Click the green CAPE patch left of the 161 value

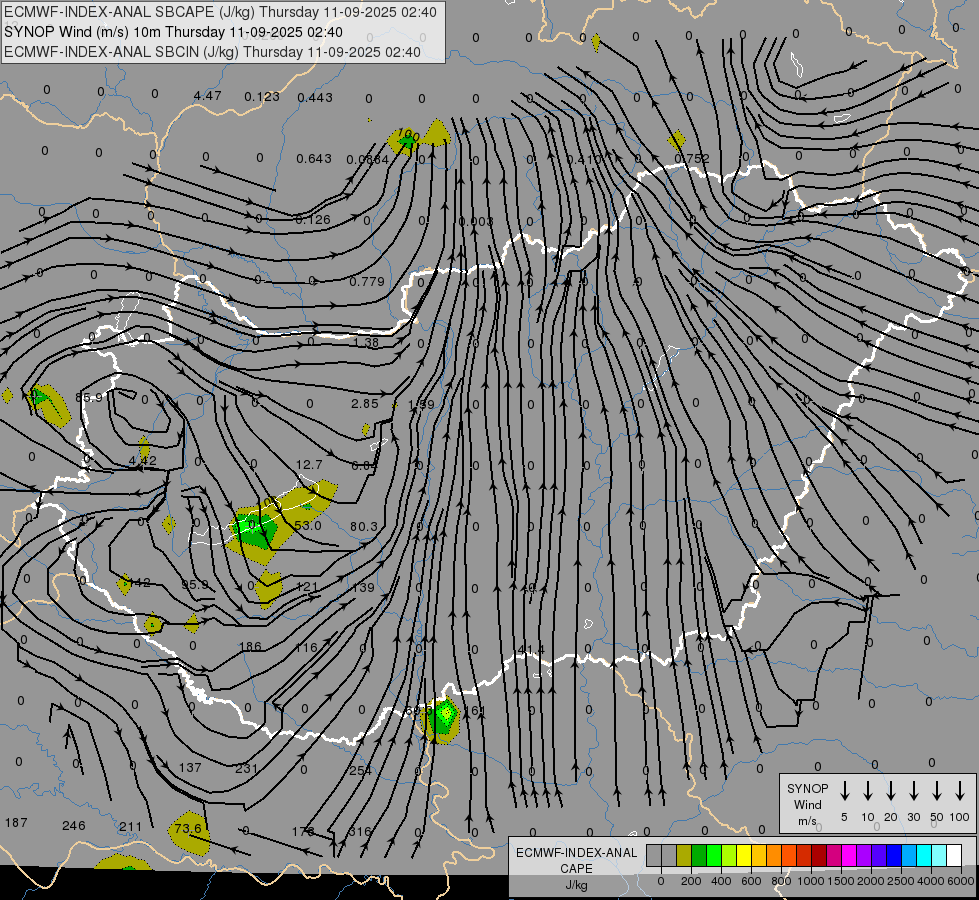443,717
